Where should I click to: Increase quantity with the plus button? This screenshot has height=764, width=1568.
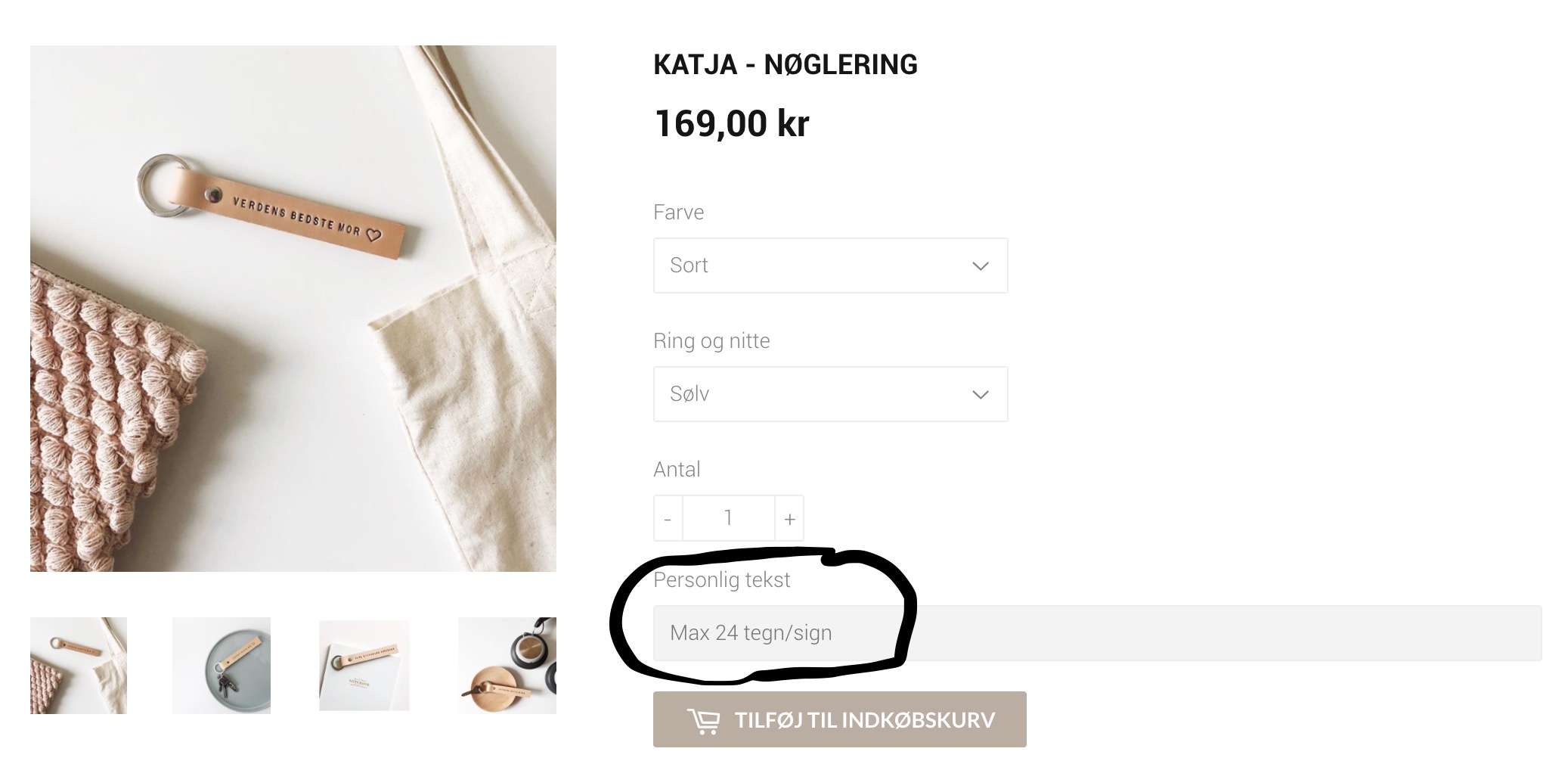(789, 519)
